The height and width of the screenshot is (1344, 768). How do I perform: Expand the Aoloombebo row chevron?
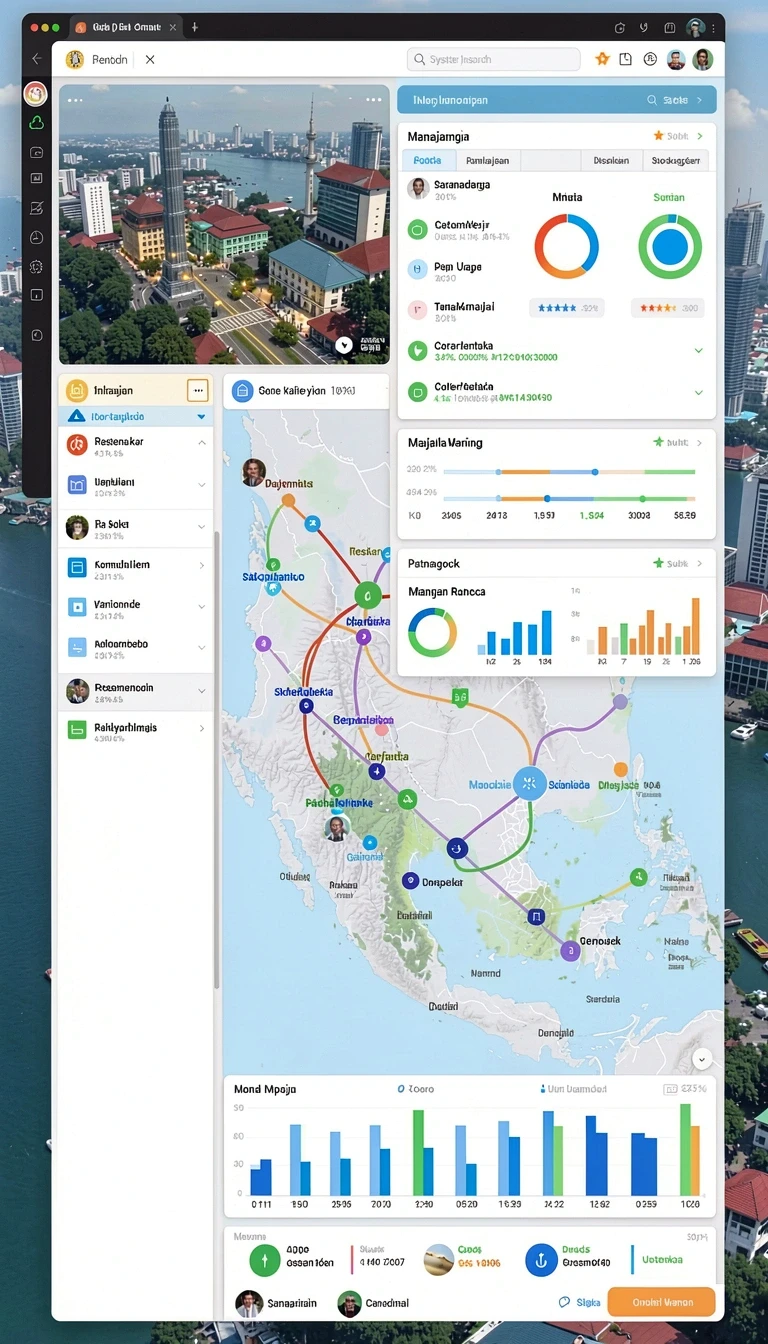pos(201,647)
